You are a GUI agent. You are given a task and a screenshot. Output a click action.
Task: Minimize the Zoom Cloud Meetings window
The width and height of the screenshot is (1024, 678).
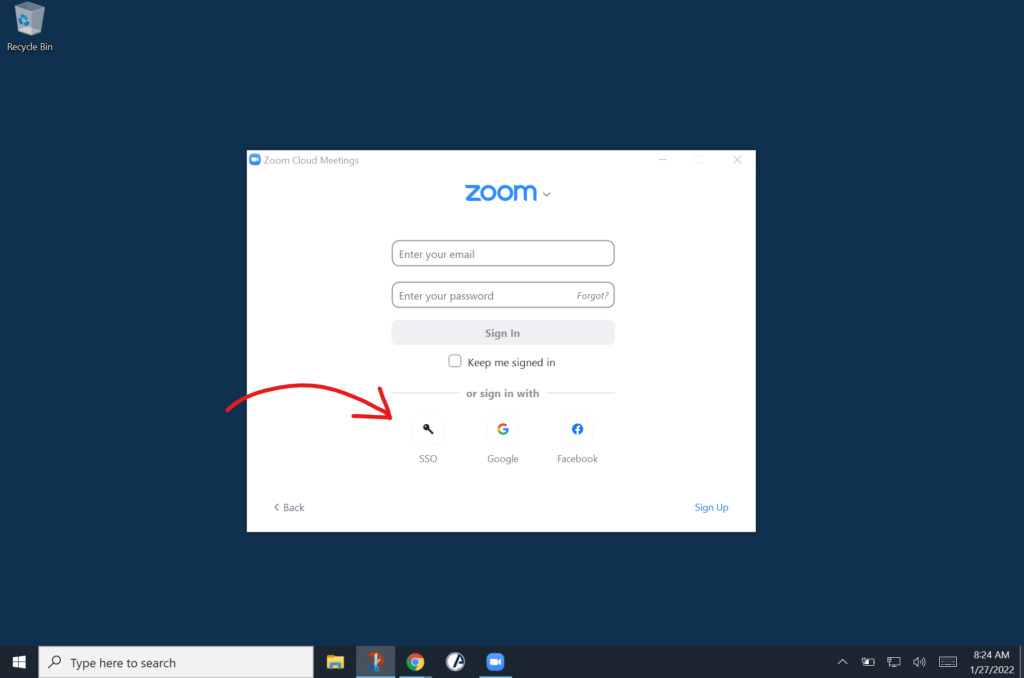pyautogui.click(x=663, y=160)
